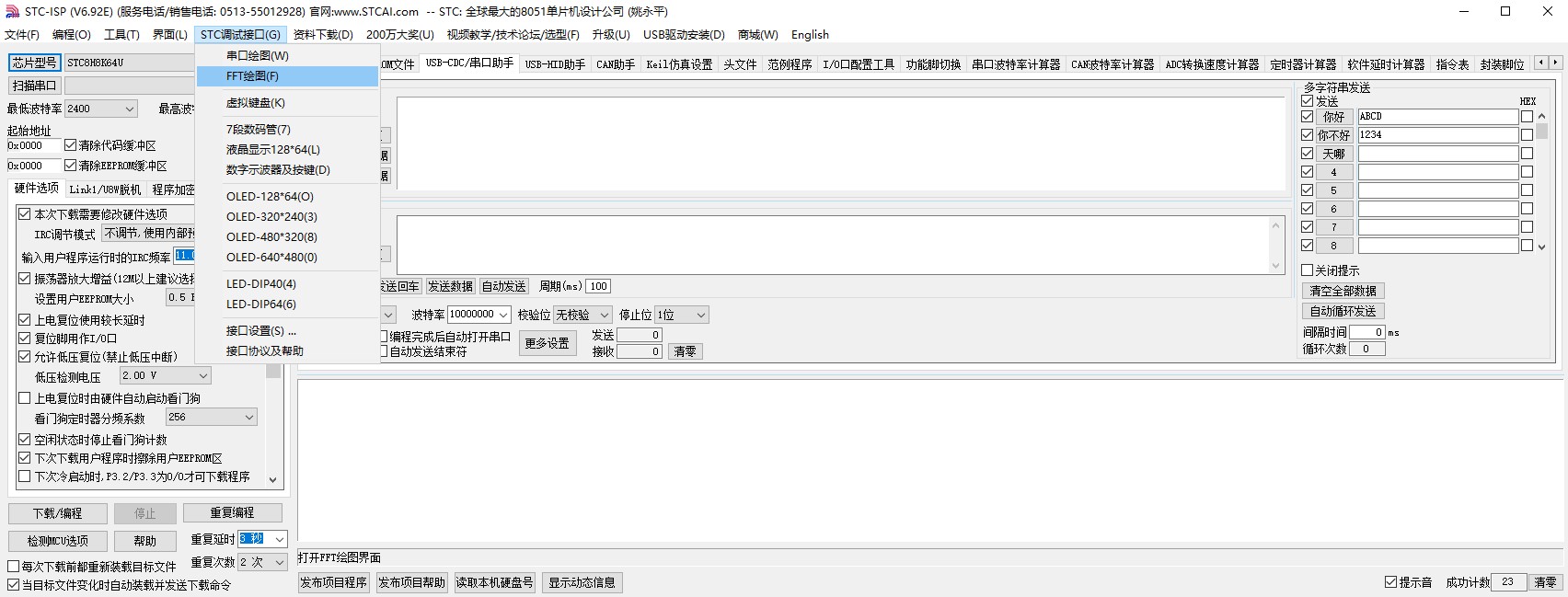Click the string field containing 1234
Screen dimensions: 1568x597
click(1437, 135)
